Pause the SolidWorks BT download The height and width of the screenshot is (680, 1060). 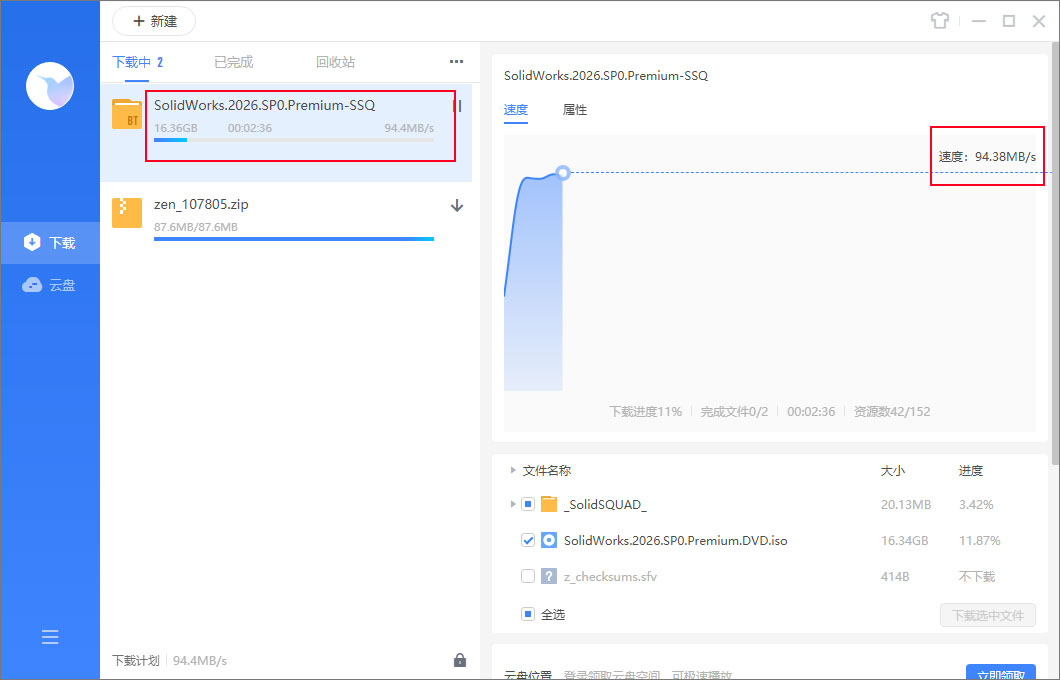(459, 105)
